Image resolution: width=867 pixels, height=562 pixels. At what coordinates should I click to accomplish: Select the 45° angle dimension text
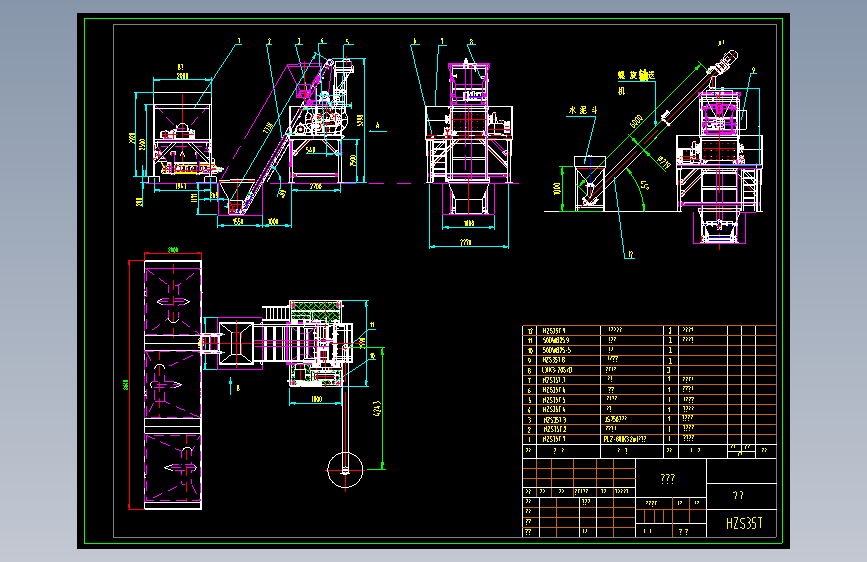(645, 185)
